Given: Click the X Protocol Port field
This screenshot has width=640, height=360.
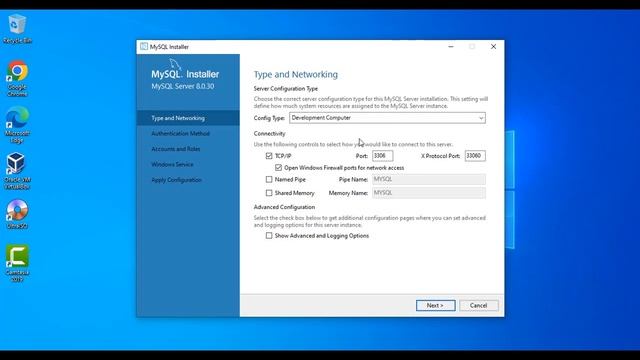Looking at the screenshot, I should click(475, 156).
